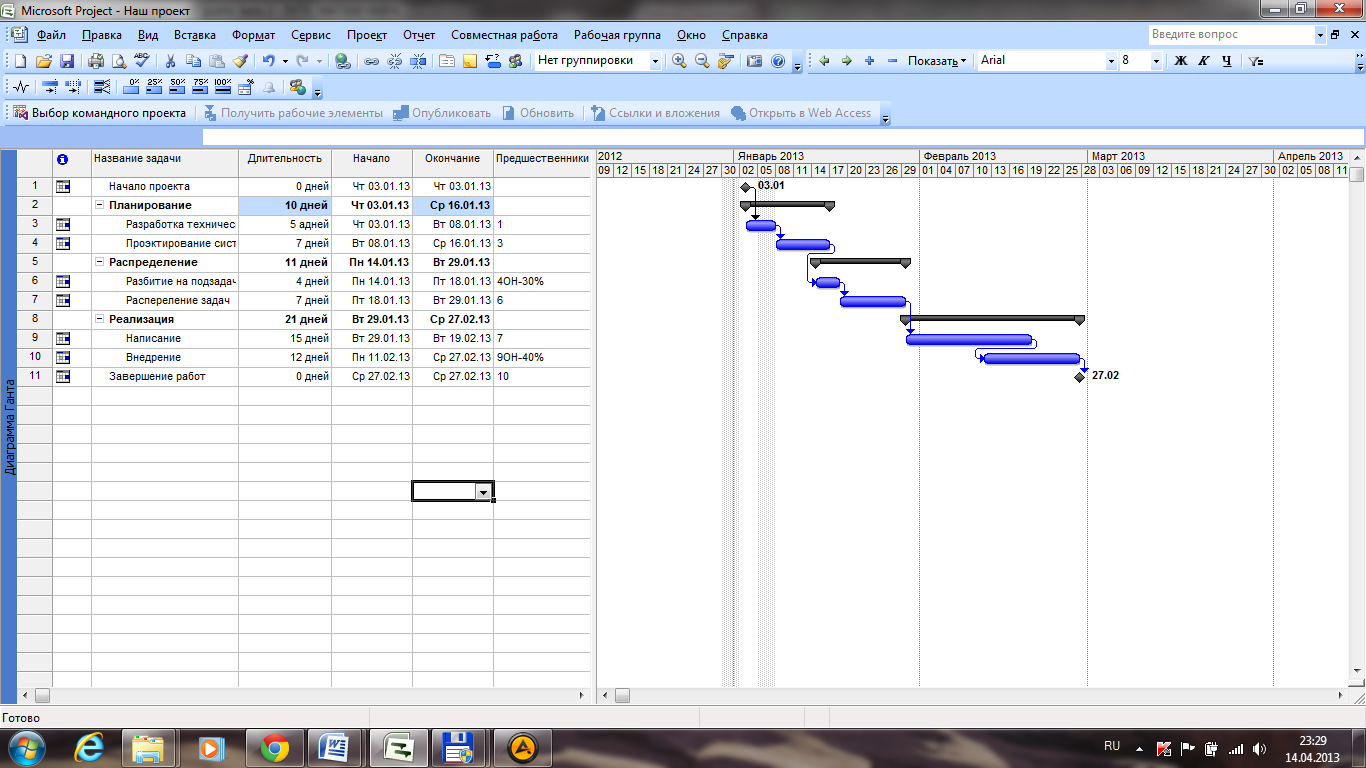This screenshot has height=768, width=1366.
Task: Select the Format Painter brush
Action: [x=240, y=61]
